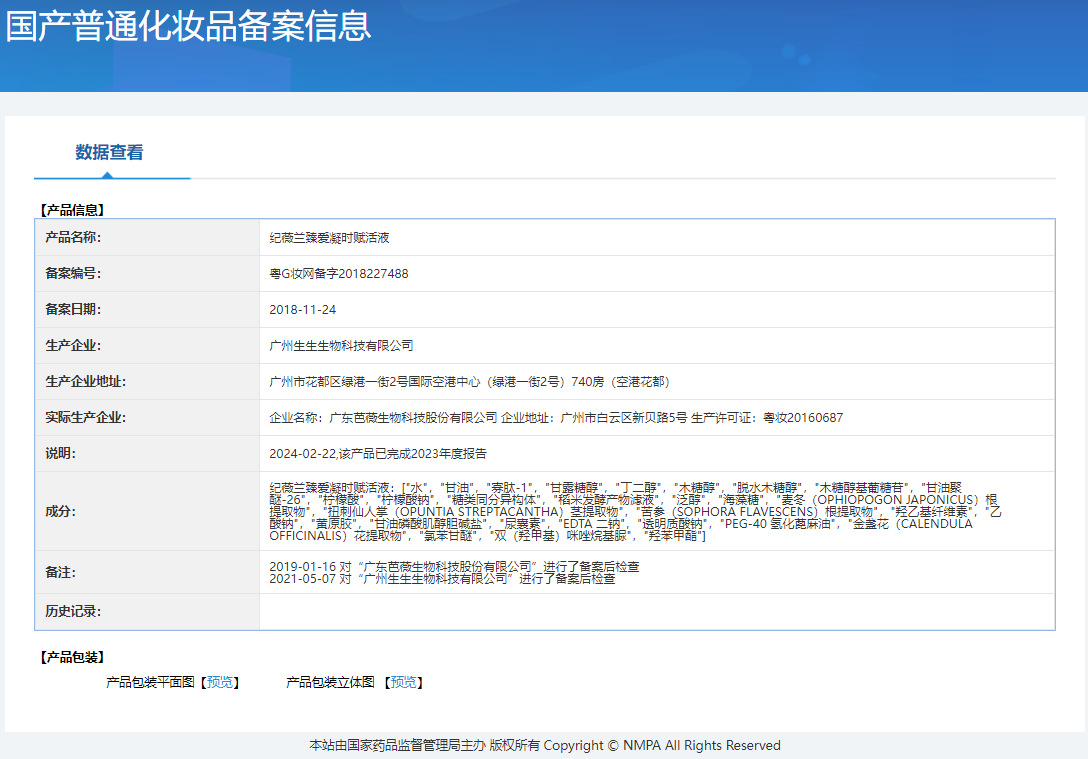The width and height of the screenshot is (1088, 759).
Task: Click the 成分 ingredients list text
Action: click(x=635, y=511)
